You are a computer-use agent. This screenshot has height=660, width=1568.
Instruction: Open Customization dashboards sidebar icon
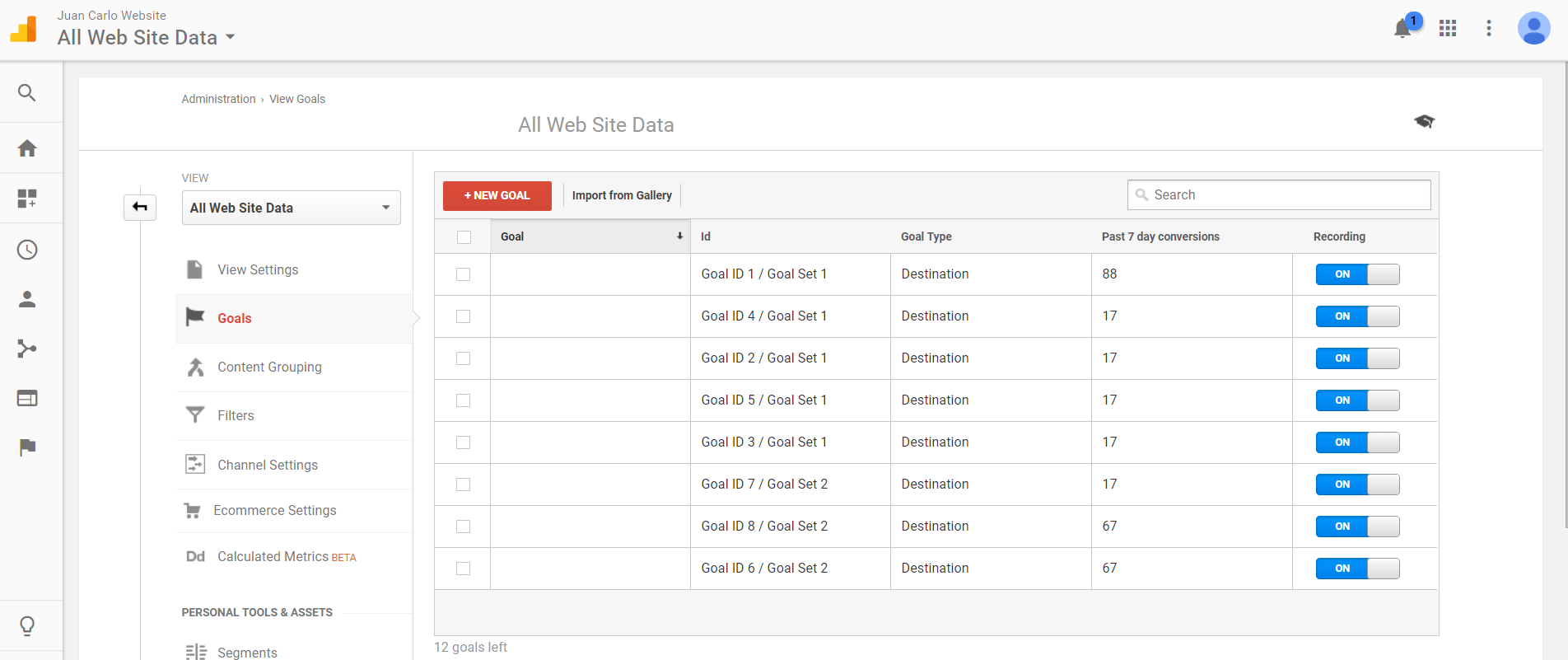click(27, 199)
